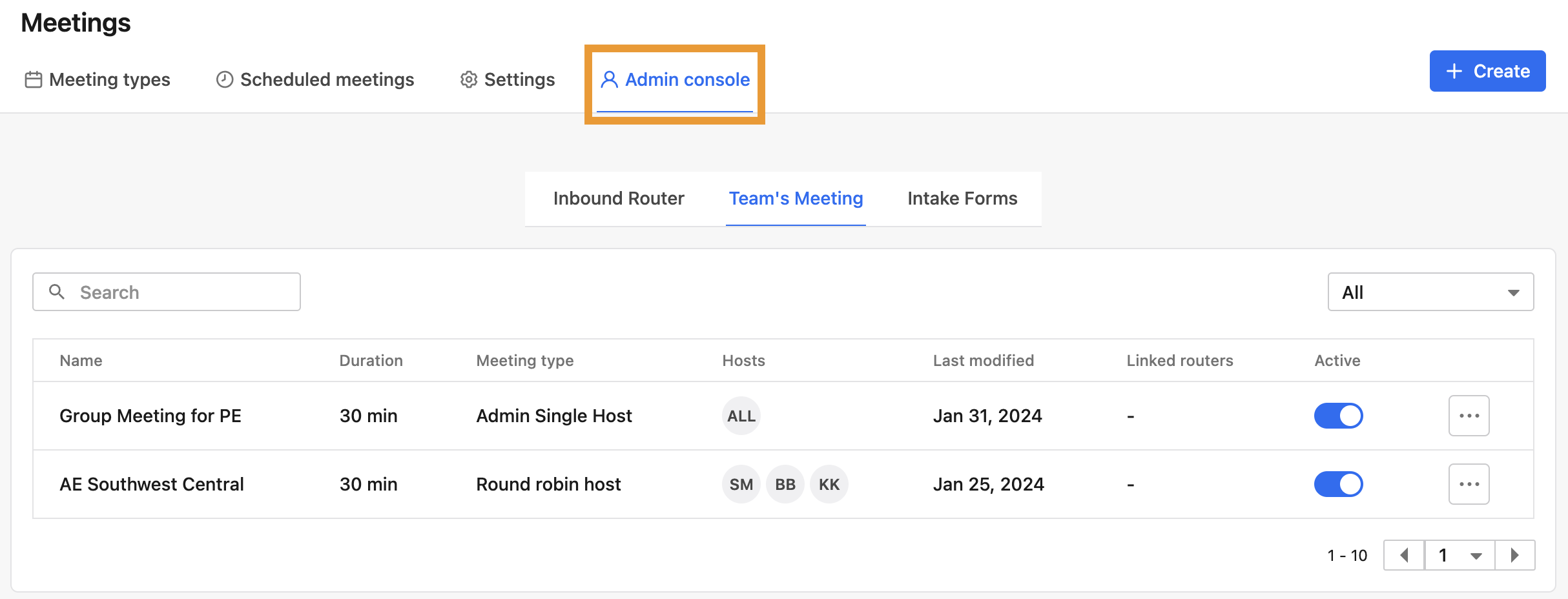Click the Create button
Screen dimensions: 1568x599
pyautogui.click(x=1487, y=71)
